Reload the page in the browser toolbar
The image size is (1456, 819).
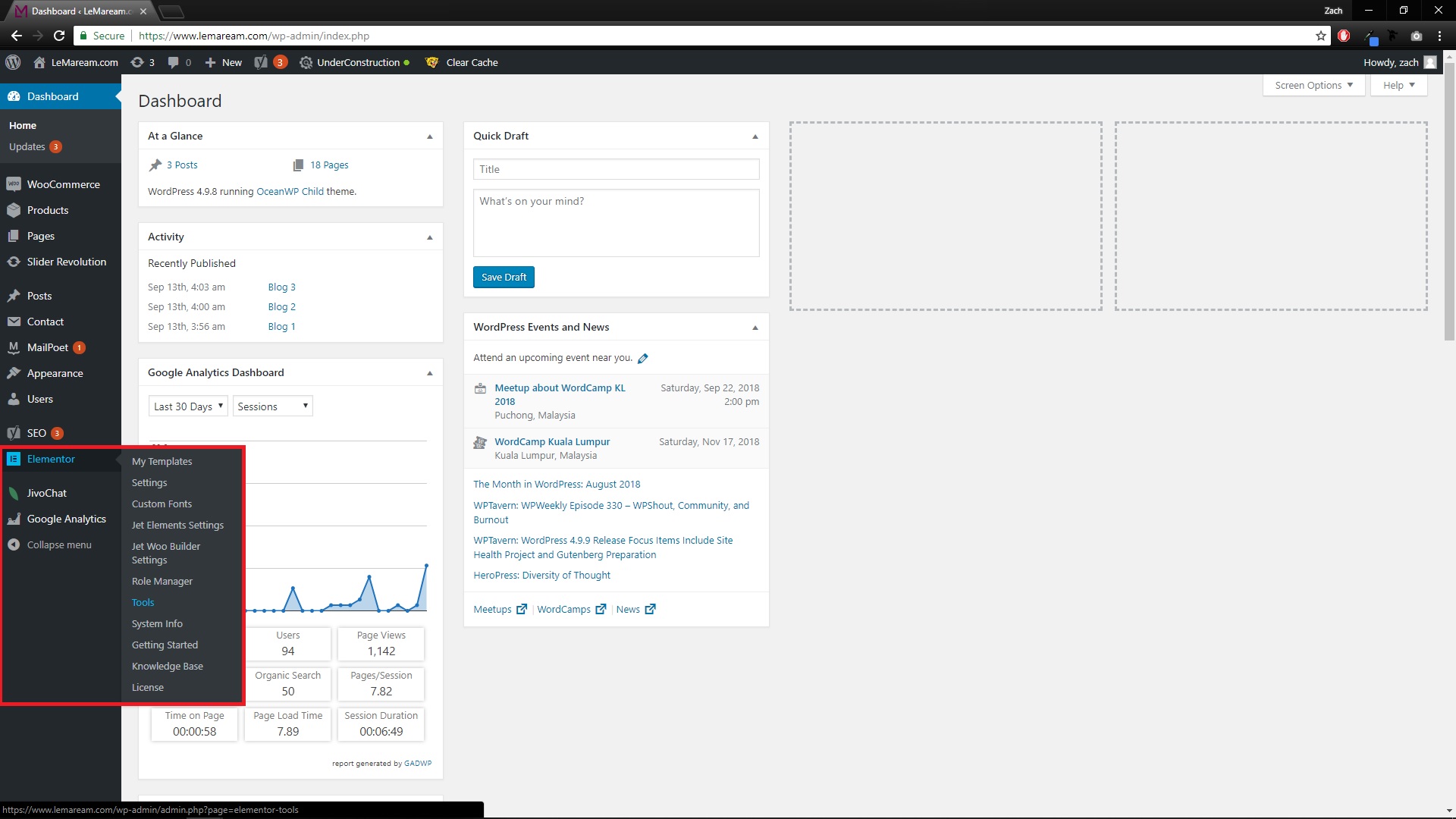tap(59, 36)
